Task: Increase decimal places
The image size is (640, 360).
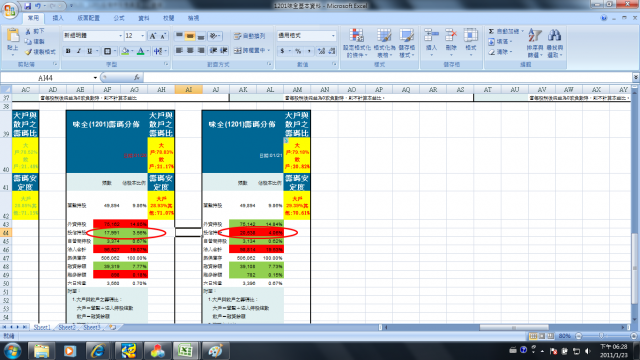Action: 321,51
